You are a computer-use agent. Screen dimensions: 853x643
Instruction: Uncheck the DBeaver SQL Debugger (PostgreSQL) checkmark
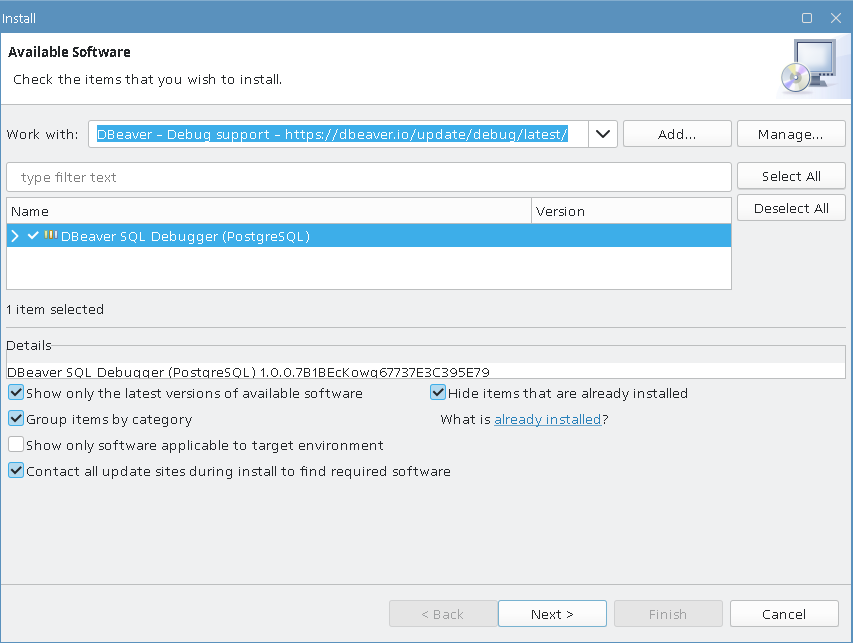click(x=33, y=236)
